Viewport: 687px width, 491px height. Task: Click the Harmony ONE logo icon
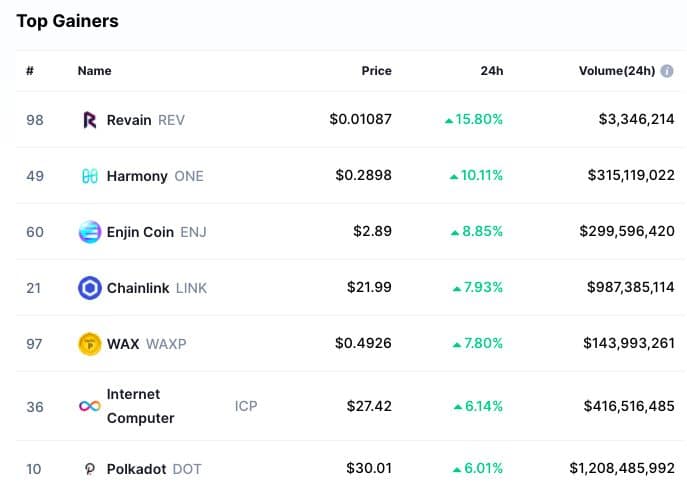[90, 176]
